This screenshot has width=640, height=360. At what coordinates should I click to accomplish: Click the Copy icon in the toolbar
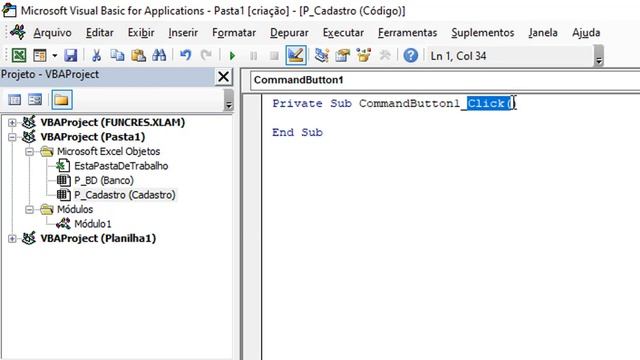[118, 55]
